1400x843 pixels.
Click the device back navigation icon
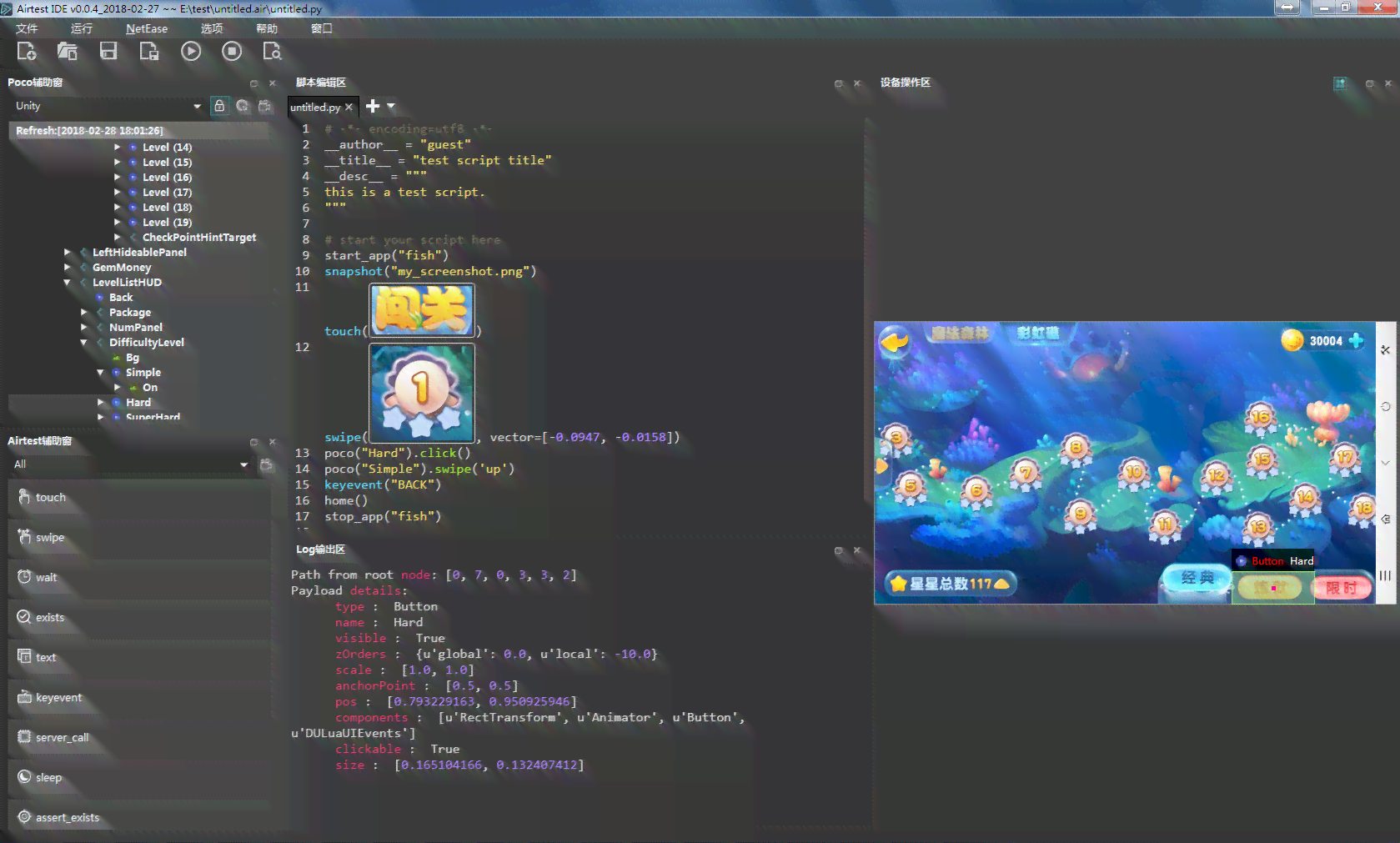[1386, 519]
